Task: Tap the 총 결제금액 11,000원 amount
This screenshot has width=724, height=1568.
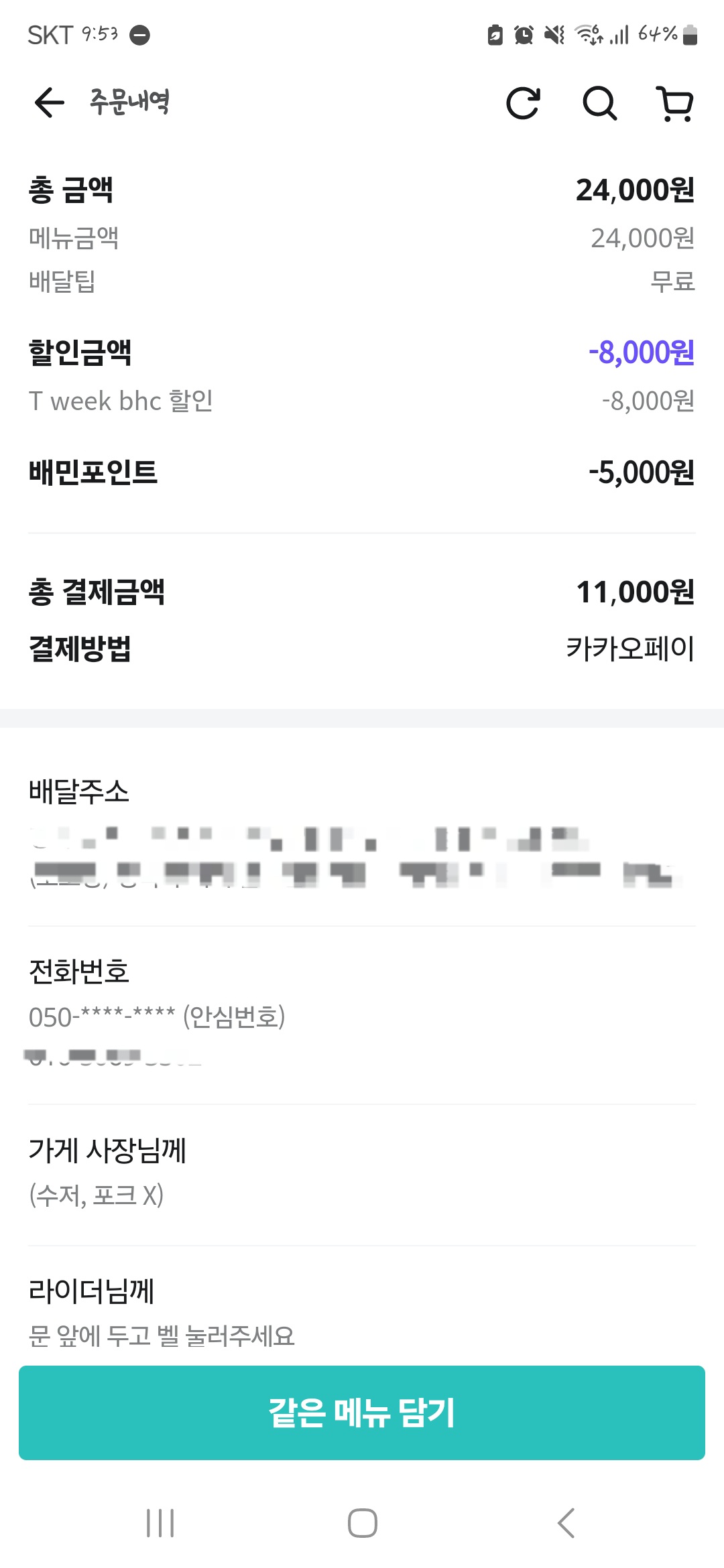Action: coord(634,592)
